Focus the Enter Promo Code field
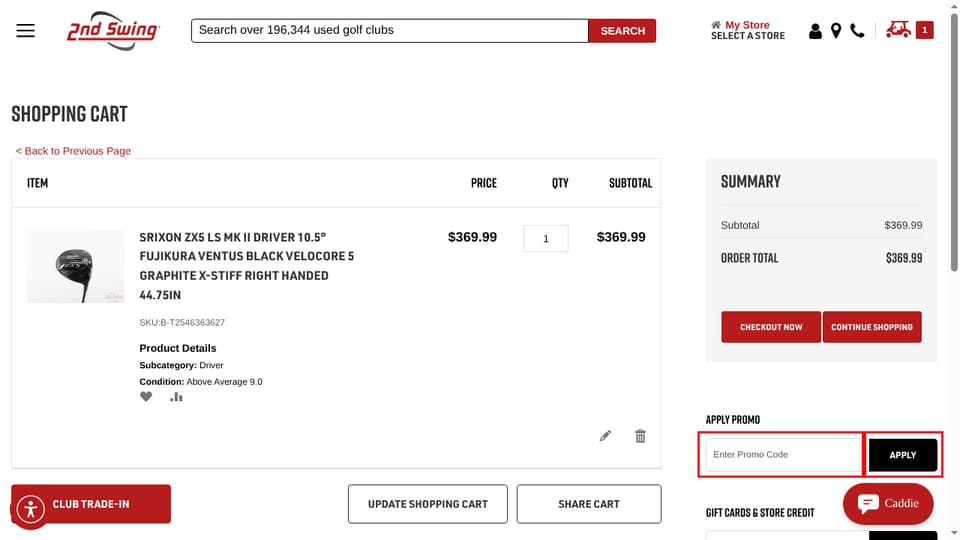960x540 pixels. click(x=784, y=454)
